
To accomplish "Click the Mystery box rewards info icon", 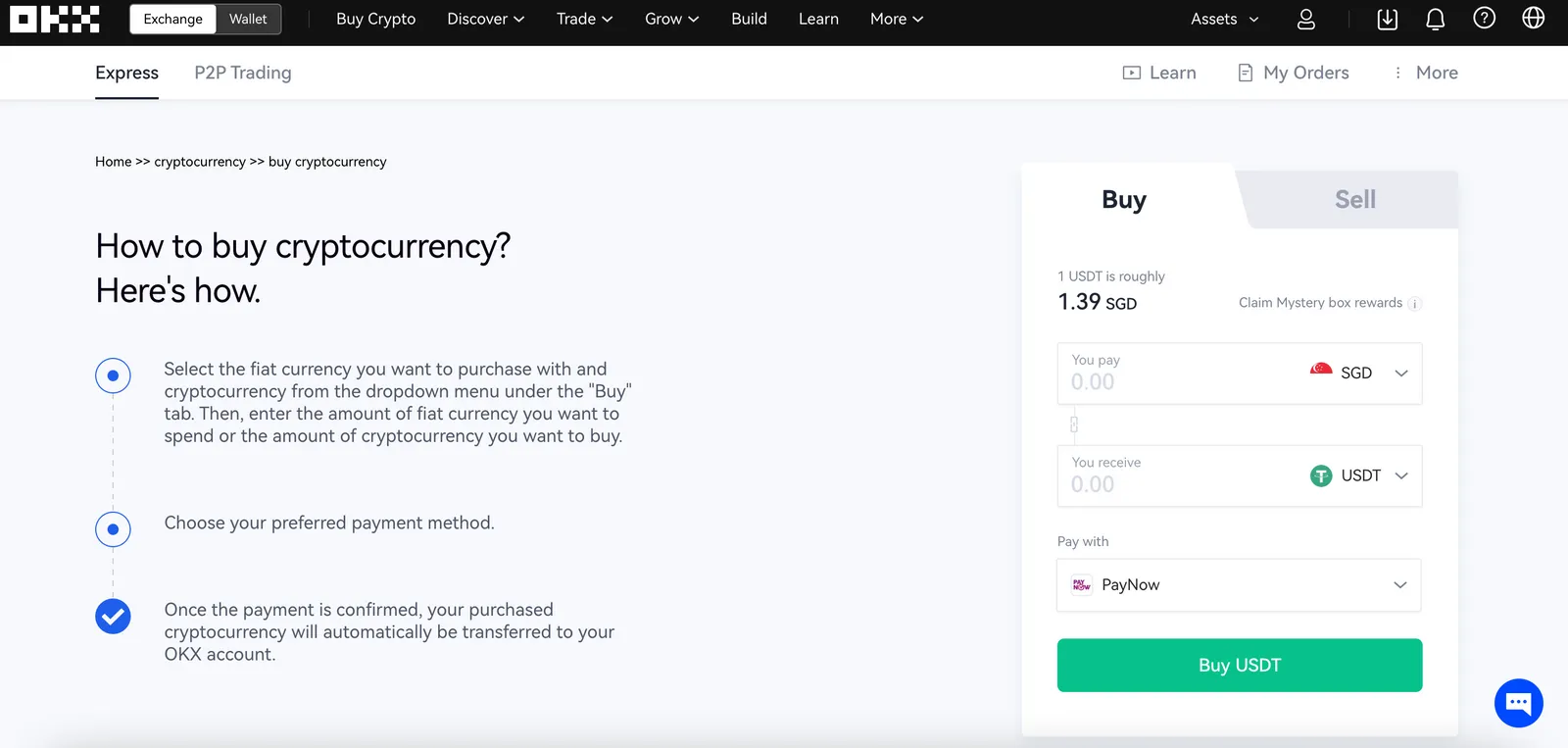I will (1414, 304).
